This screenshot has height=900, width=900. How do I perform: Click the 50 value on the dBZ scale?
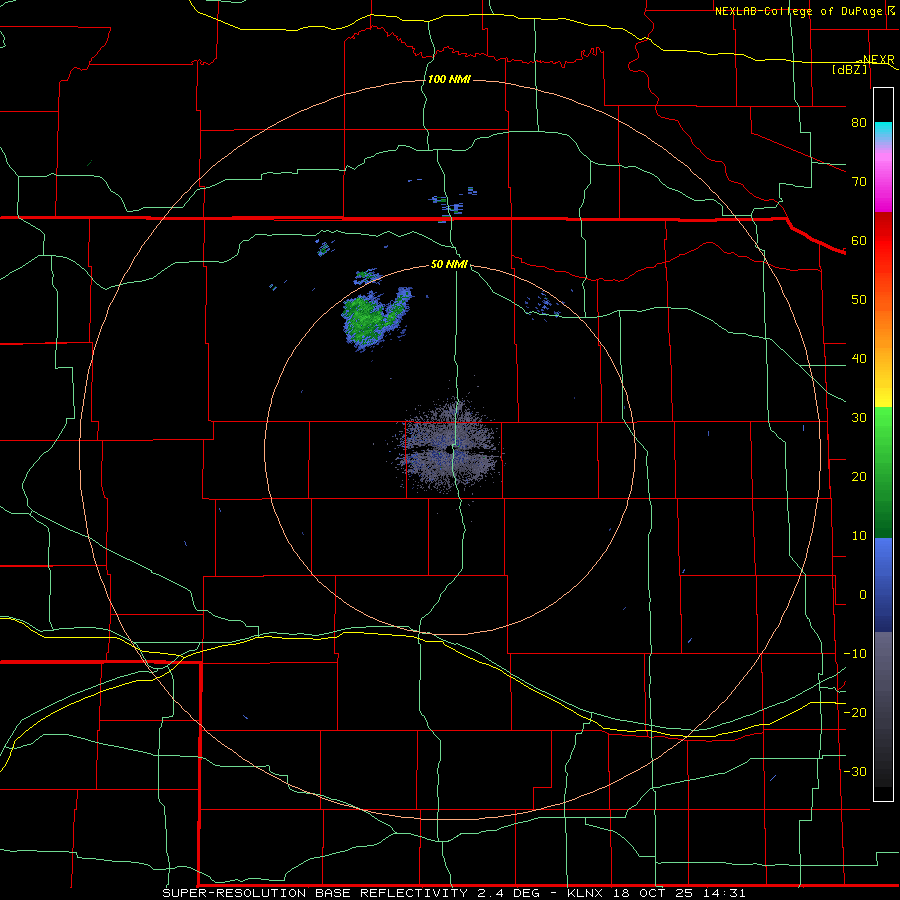859,300
